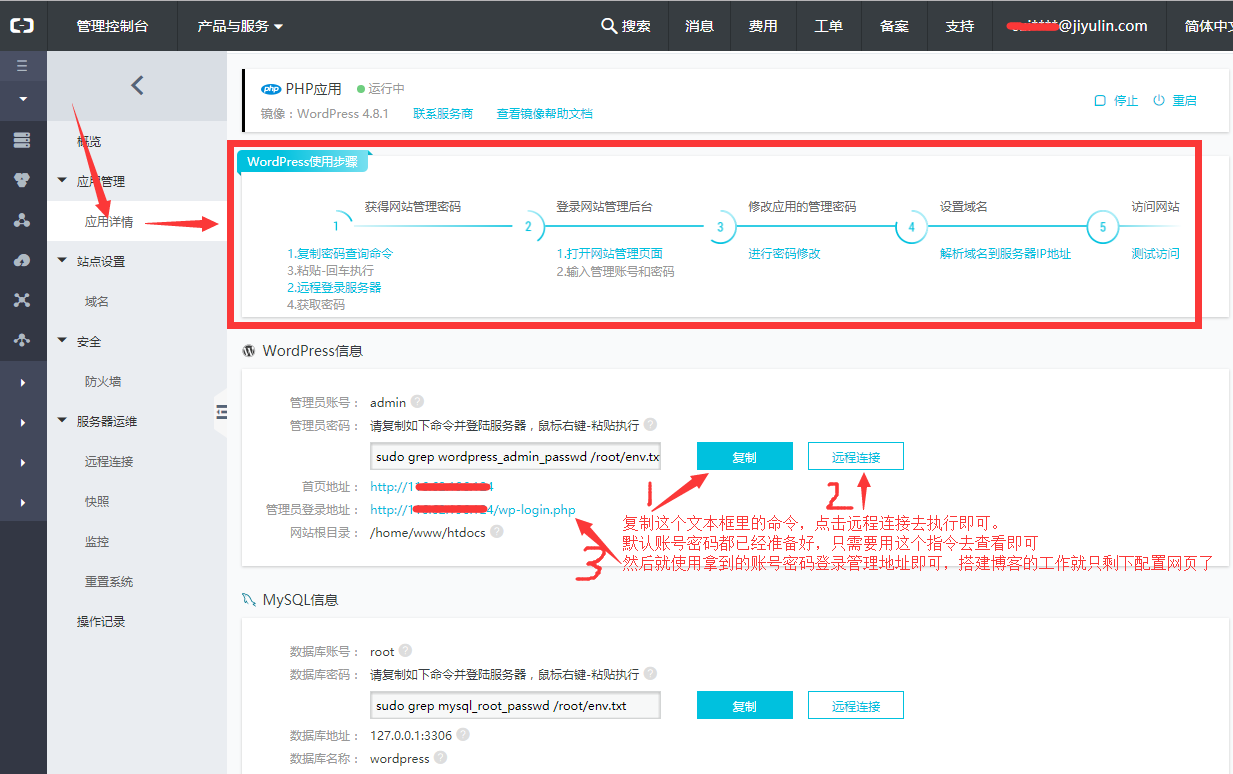Open 费用 in top bar
Screen dimensions: 1233x774
763,26
